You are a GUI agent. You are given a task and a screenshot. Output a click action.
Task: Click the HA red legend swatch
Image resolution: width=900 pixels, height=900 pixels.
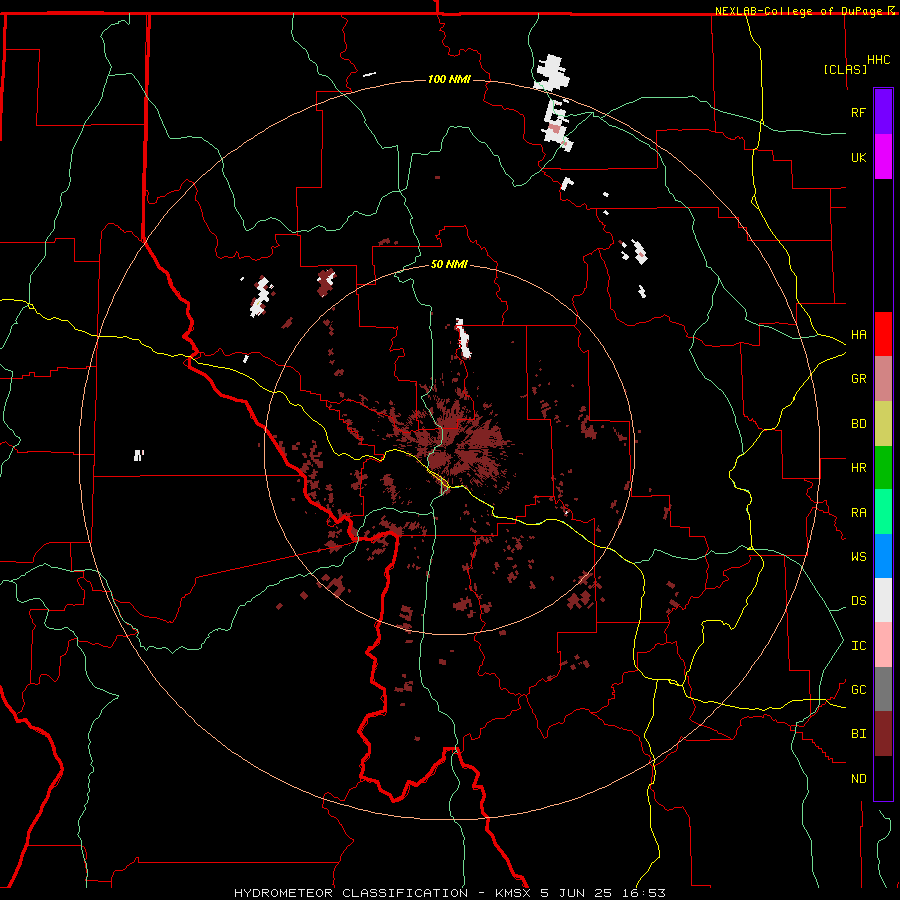(x=883, y=334)
